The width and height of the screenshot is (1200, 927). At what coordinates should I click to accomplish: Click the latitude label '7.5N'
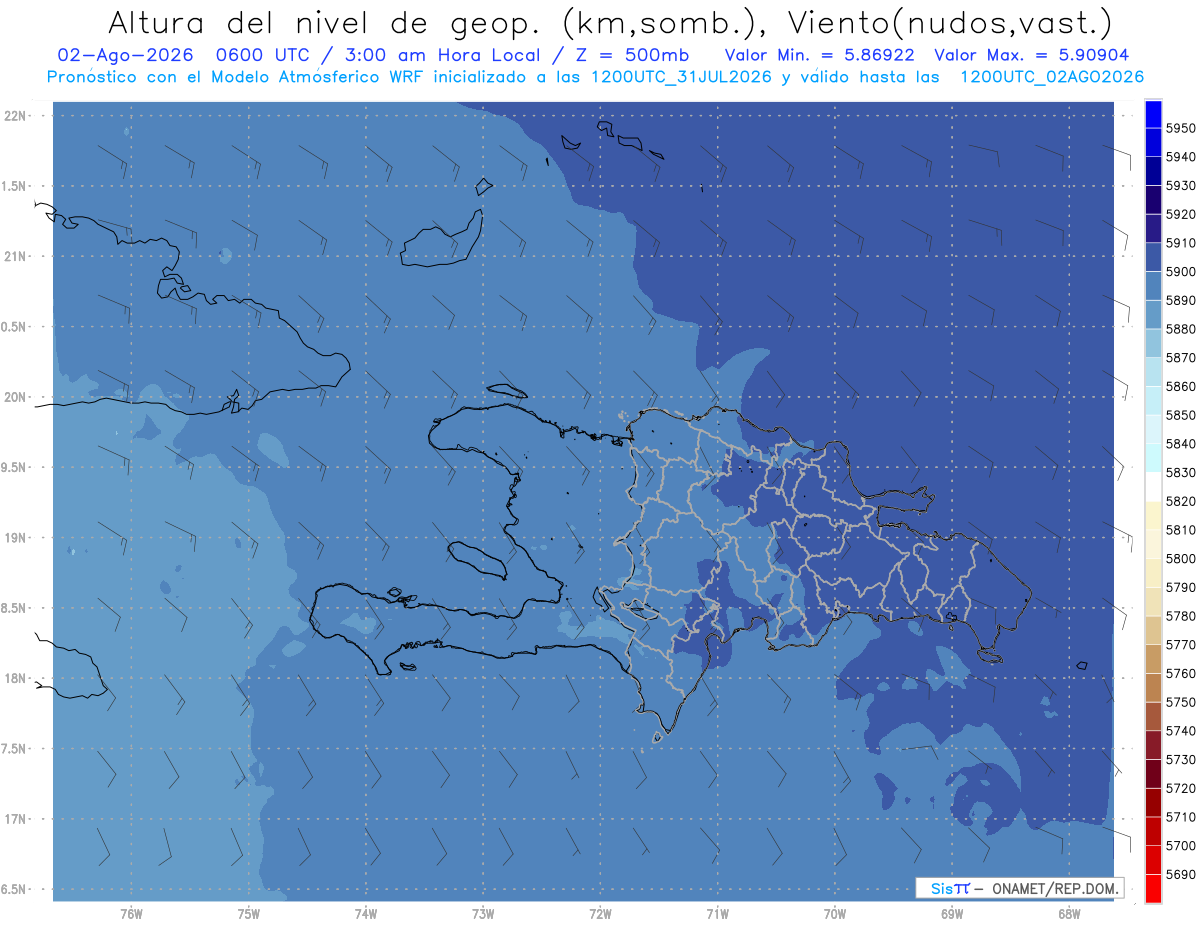pos(14,749)
